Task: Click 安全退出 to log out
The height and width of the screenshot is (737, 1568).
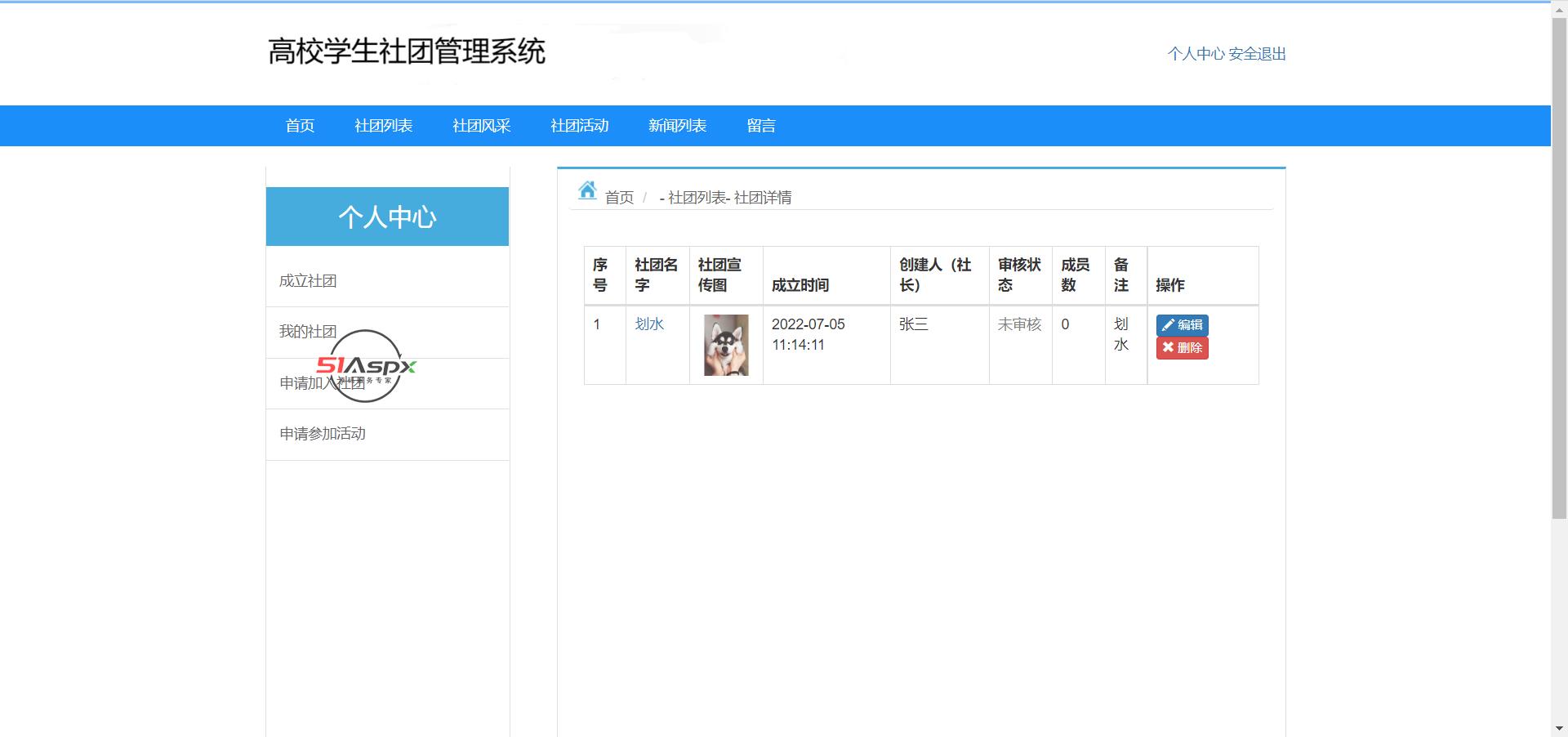Action: tap(1258, 54)
